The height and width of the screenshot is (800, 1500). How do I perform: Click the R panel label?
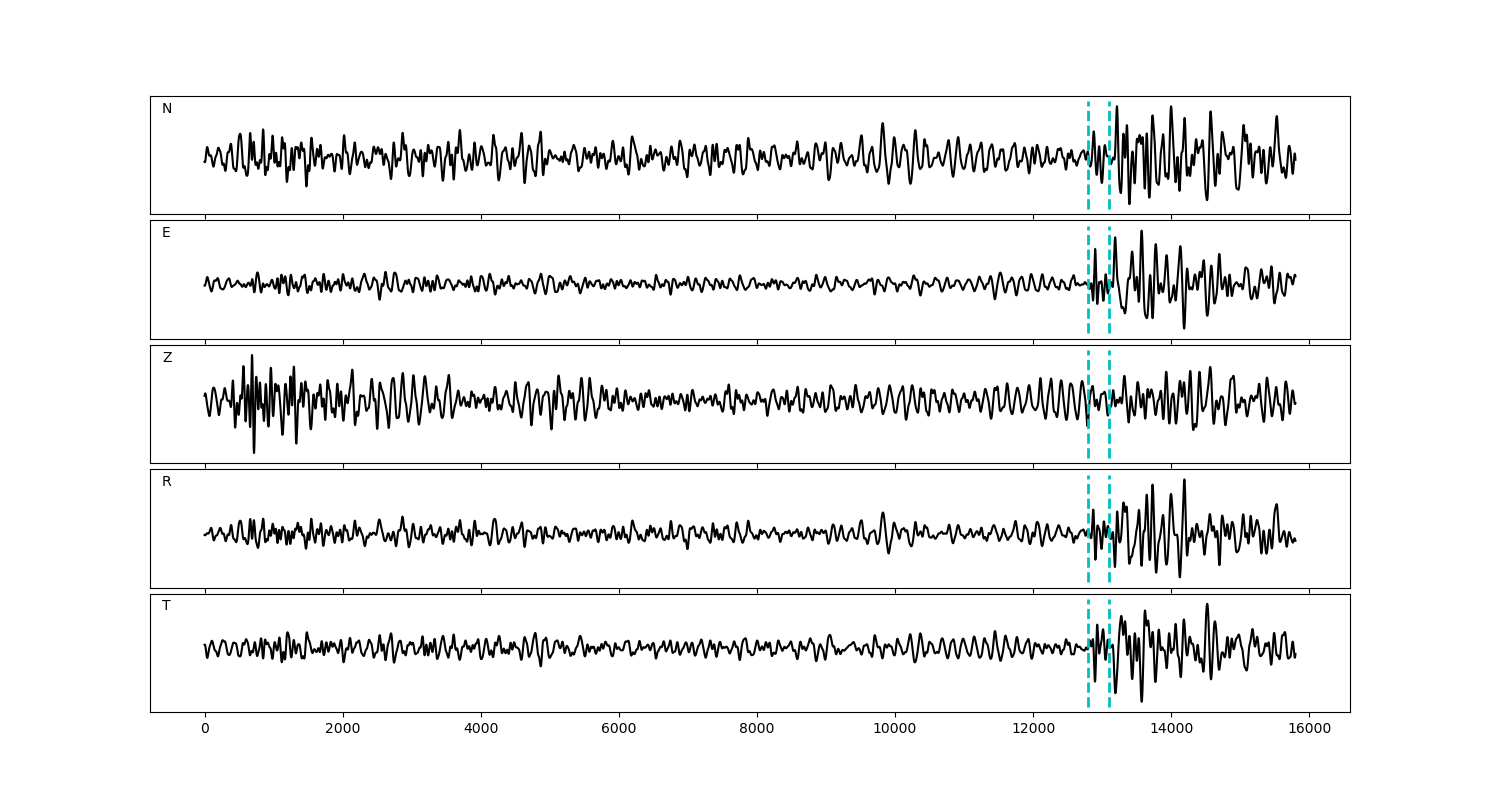pos(167,482)
